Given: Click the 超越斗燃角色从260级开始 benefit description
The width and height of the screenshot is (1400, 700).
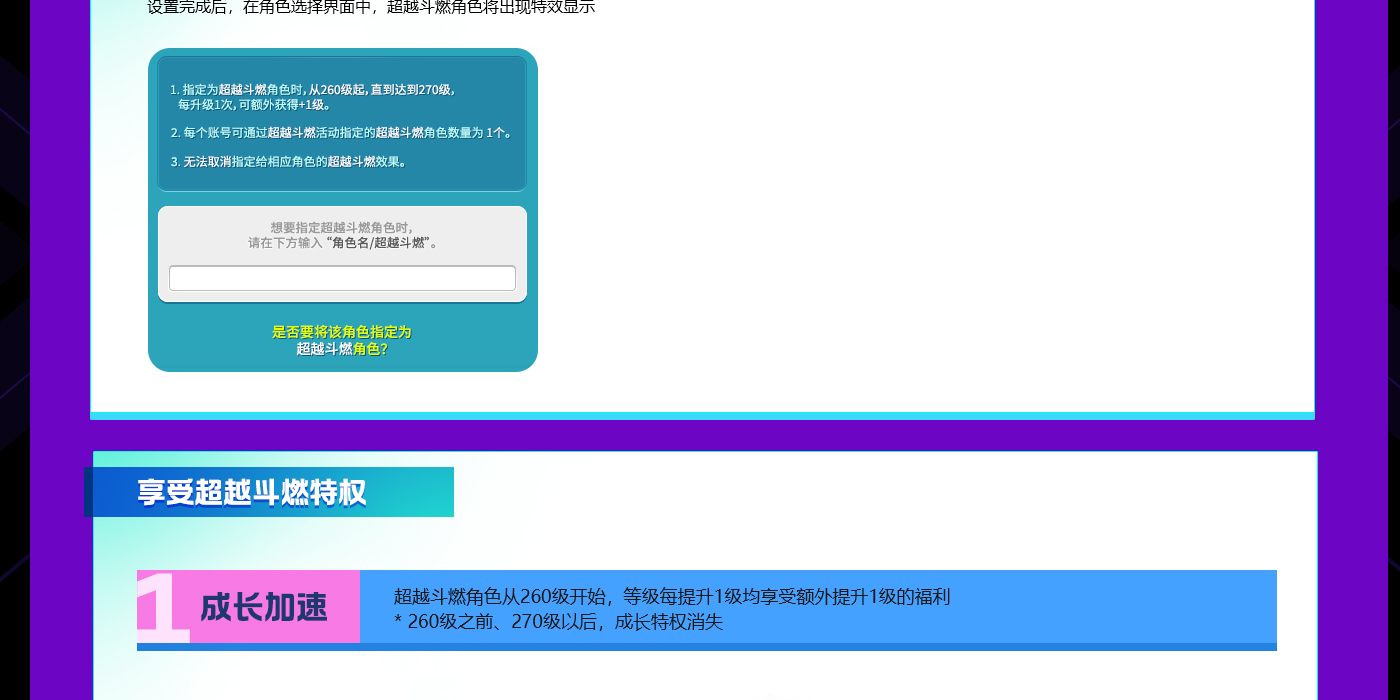Looking at the screenshot, I should [x=671, y=597].
